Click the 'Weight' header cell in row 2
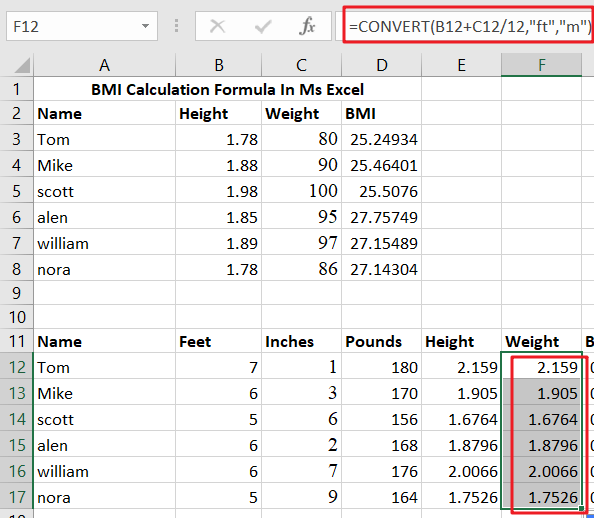 302,113
